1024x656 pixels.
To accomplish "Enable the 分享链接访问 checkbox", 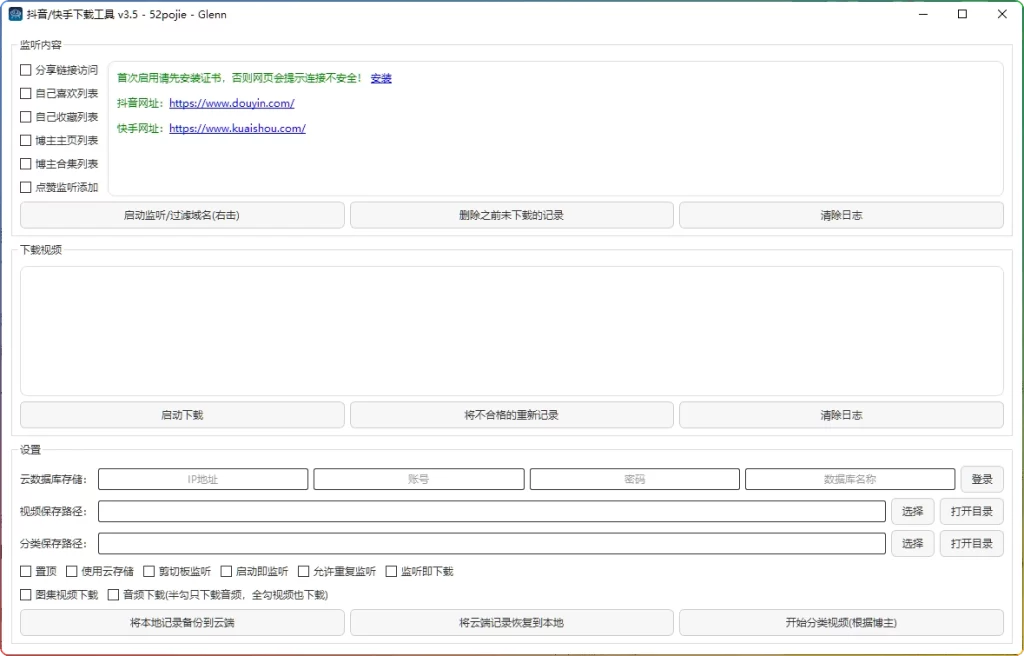I will point(26,70).
